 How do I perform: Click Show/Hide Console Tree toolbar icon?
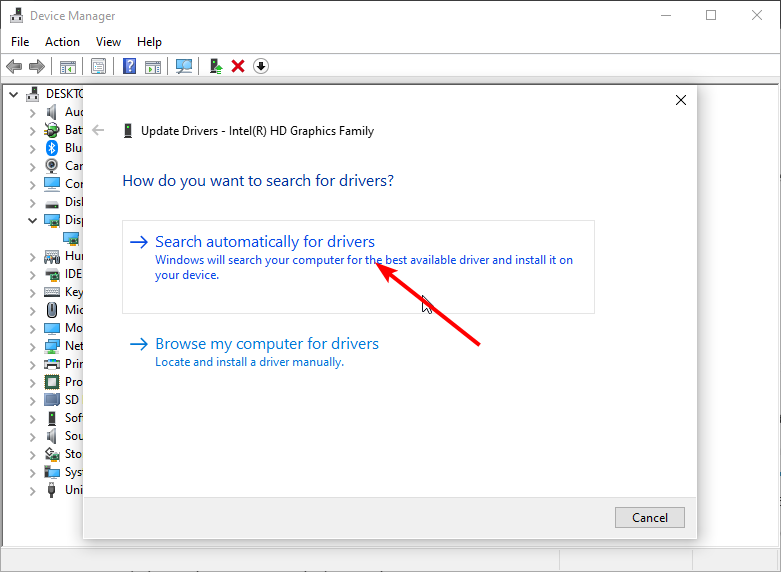(68, 66)
